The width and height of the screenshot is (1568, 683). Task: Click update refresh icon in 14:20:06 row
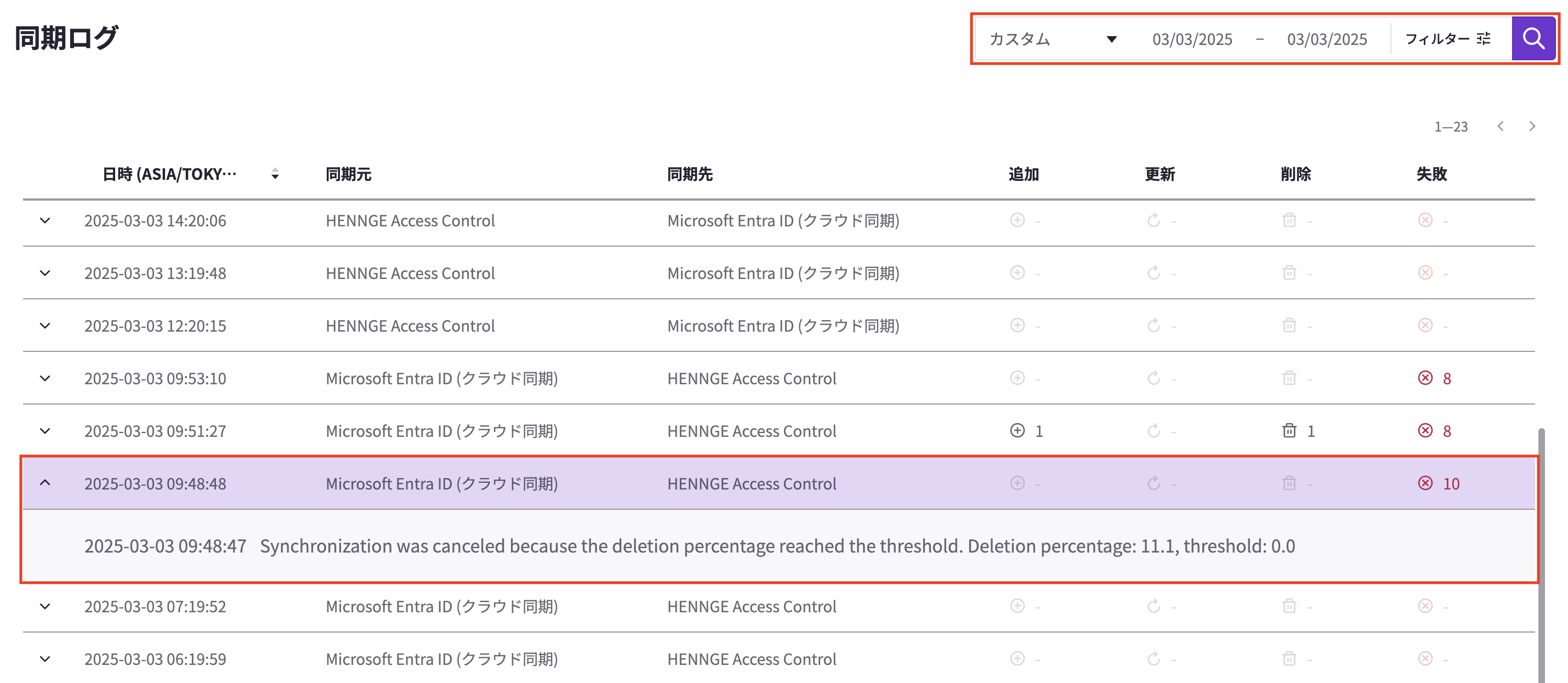click(x=1154, y=220)
